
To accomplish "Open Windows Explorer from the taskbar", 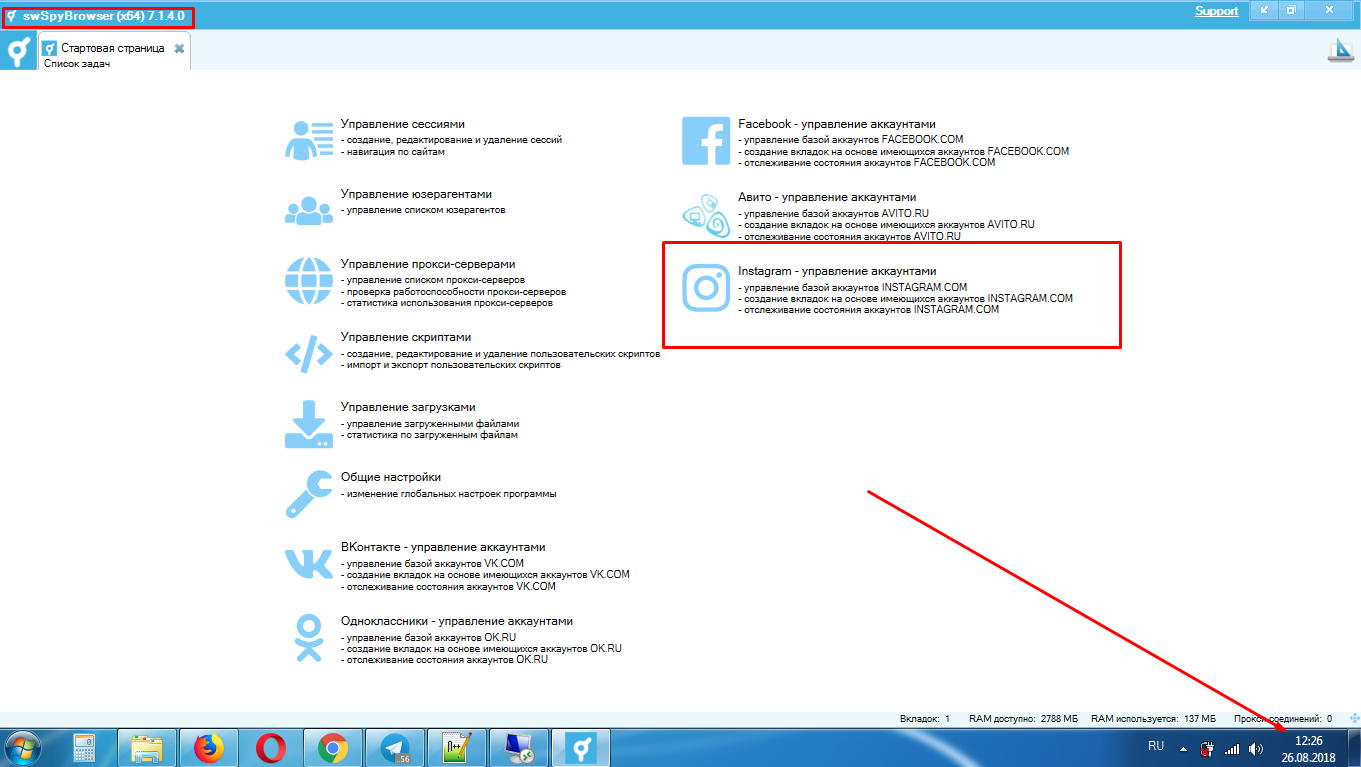I will (x=147, y=747).
